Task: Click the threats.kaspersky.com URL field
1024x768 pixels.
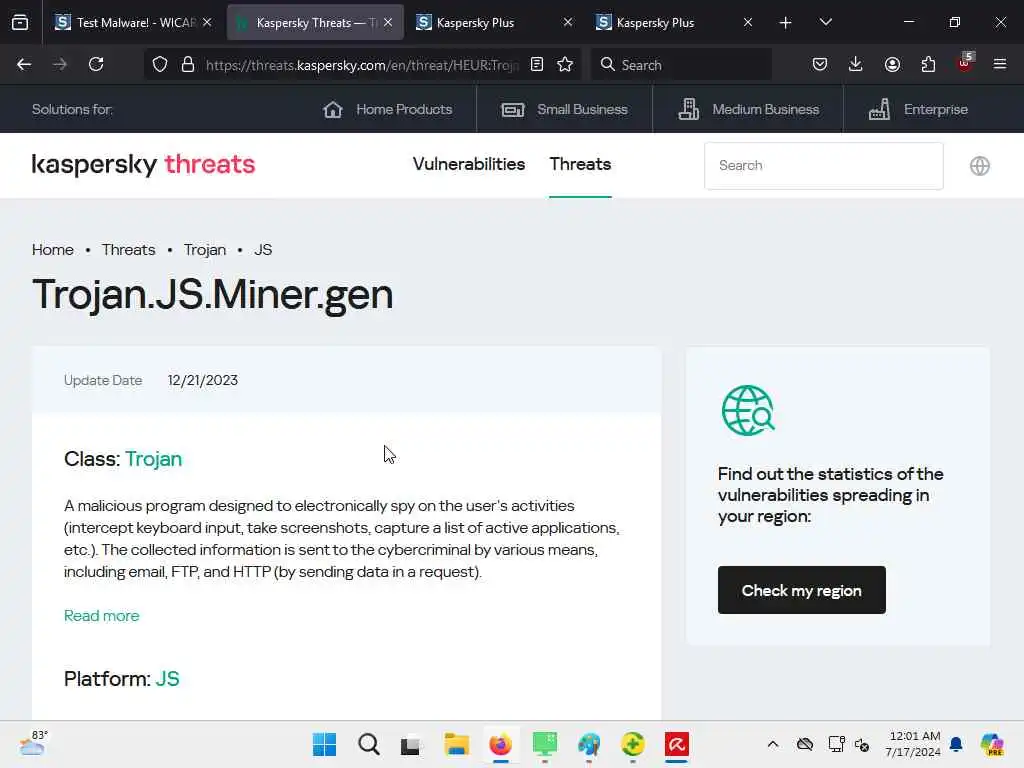Action: pos(362,65)
